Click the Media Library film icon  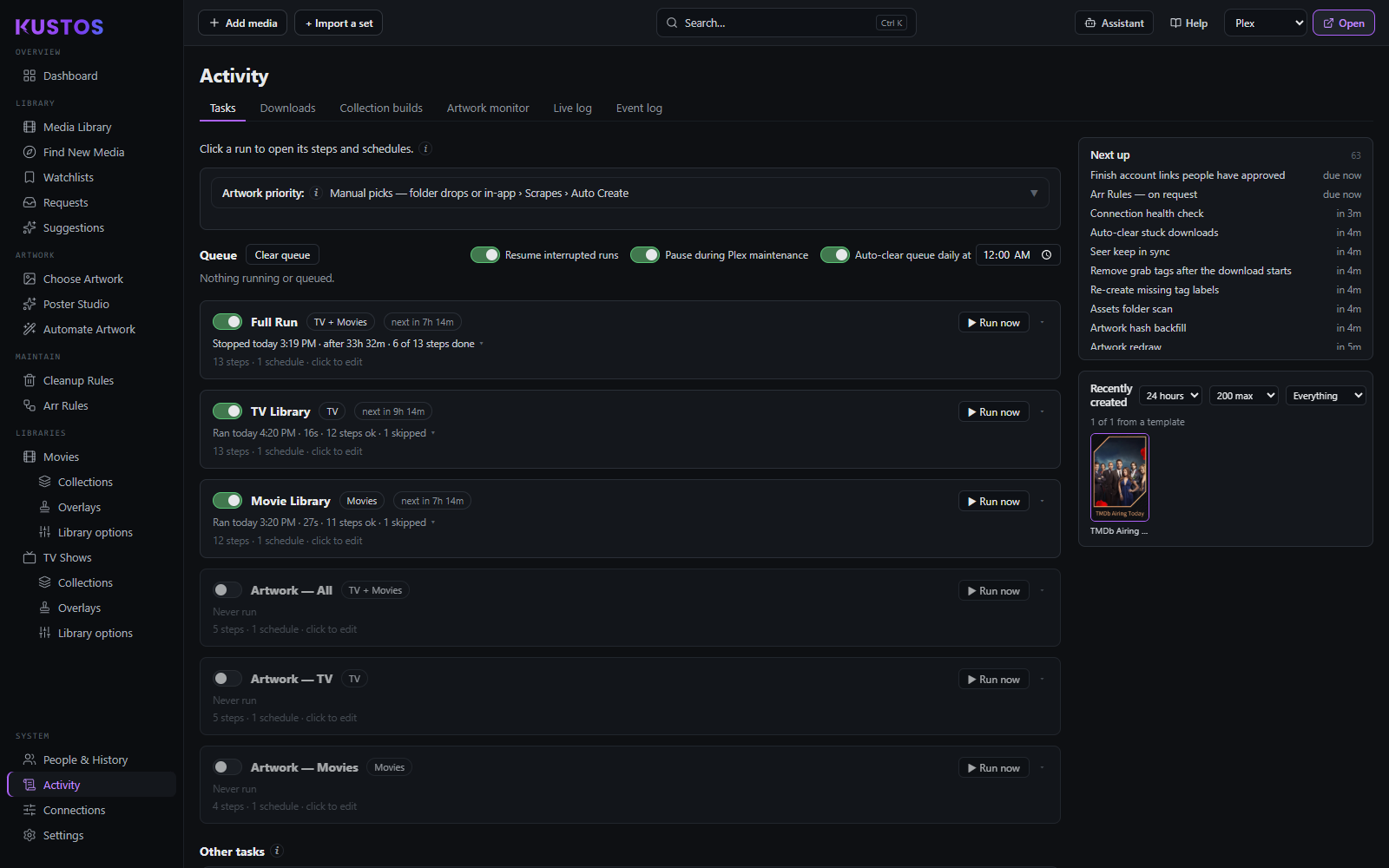coord(30,127)
